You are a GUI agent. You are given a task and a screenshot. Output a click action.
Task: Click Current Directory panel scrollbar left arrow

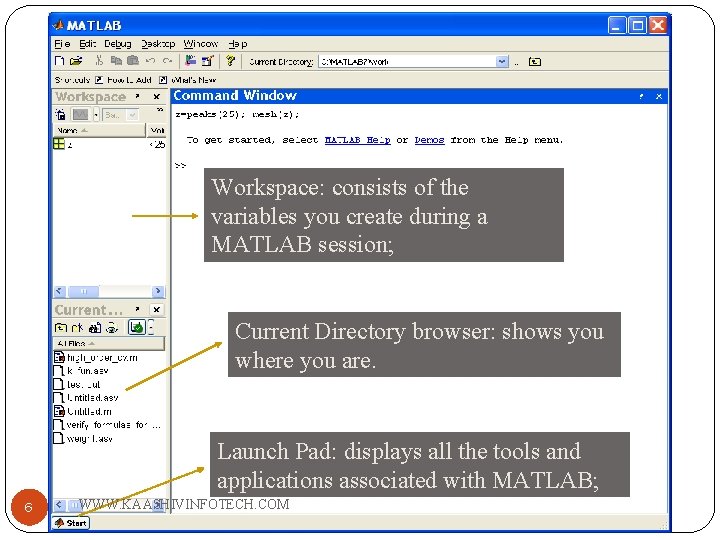(59, 505)
